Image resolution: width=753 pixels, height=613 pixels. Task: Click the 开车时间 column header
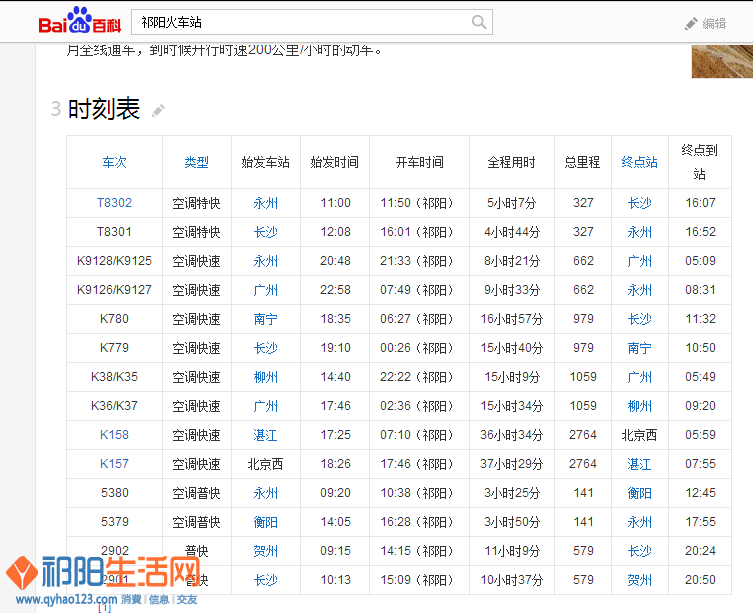[419, 162]
